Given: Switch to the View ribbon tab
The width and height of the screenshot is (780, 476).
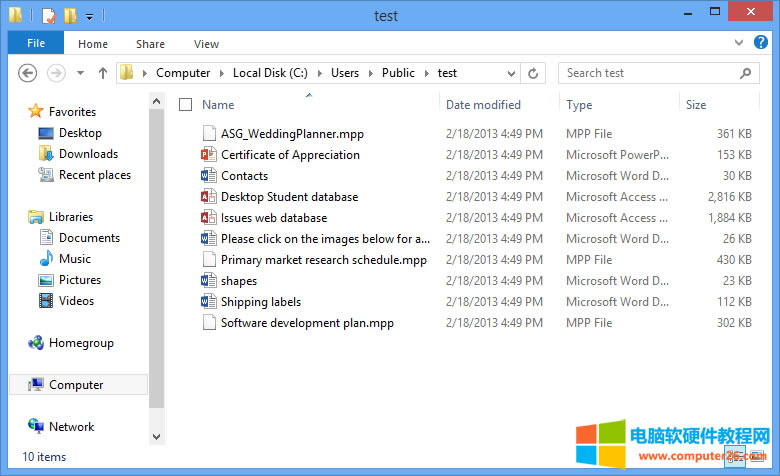Looking at the screenshot, I should (x=206, y=44).
